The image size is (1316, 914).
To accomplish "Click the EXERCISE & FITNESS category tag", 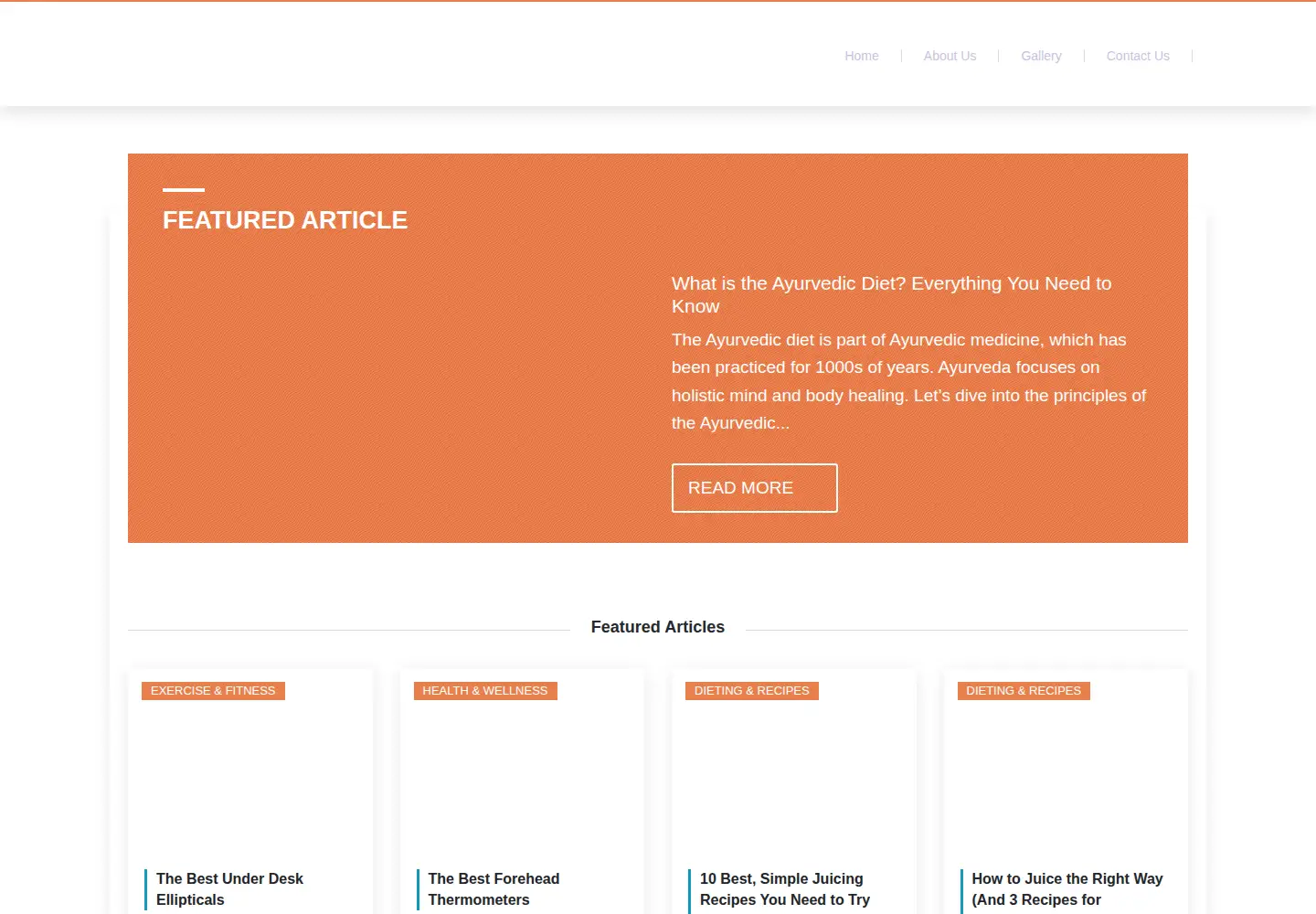I will [213, 691].
